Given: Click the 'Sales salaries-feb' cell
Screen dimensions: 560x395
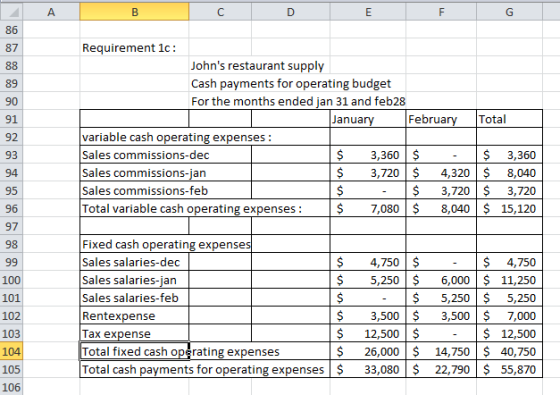Looking at the screenshot, I should [x=134, y=298].
